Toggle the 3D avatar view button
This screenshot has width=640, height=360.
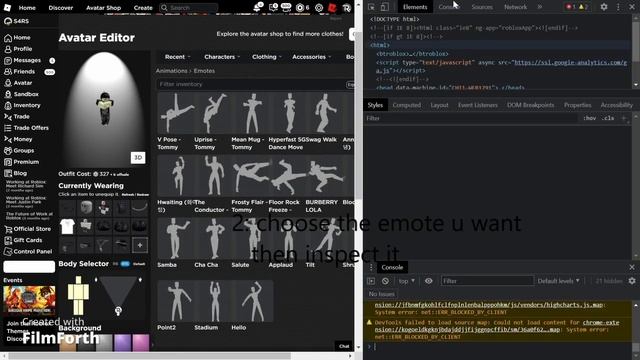pyautogui.click(x=138, y=158)
